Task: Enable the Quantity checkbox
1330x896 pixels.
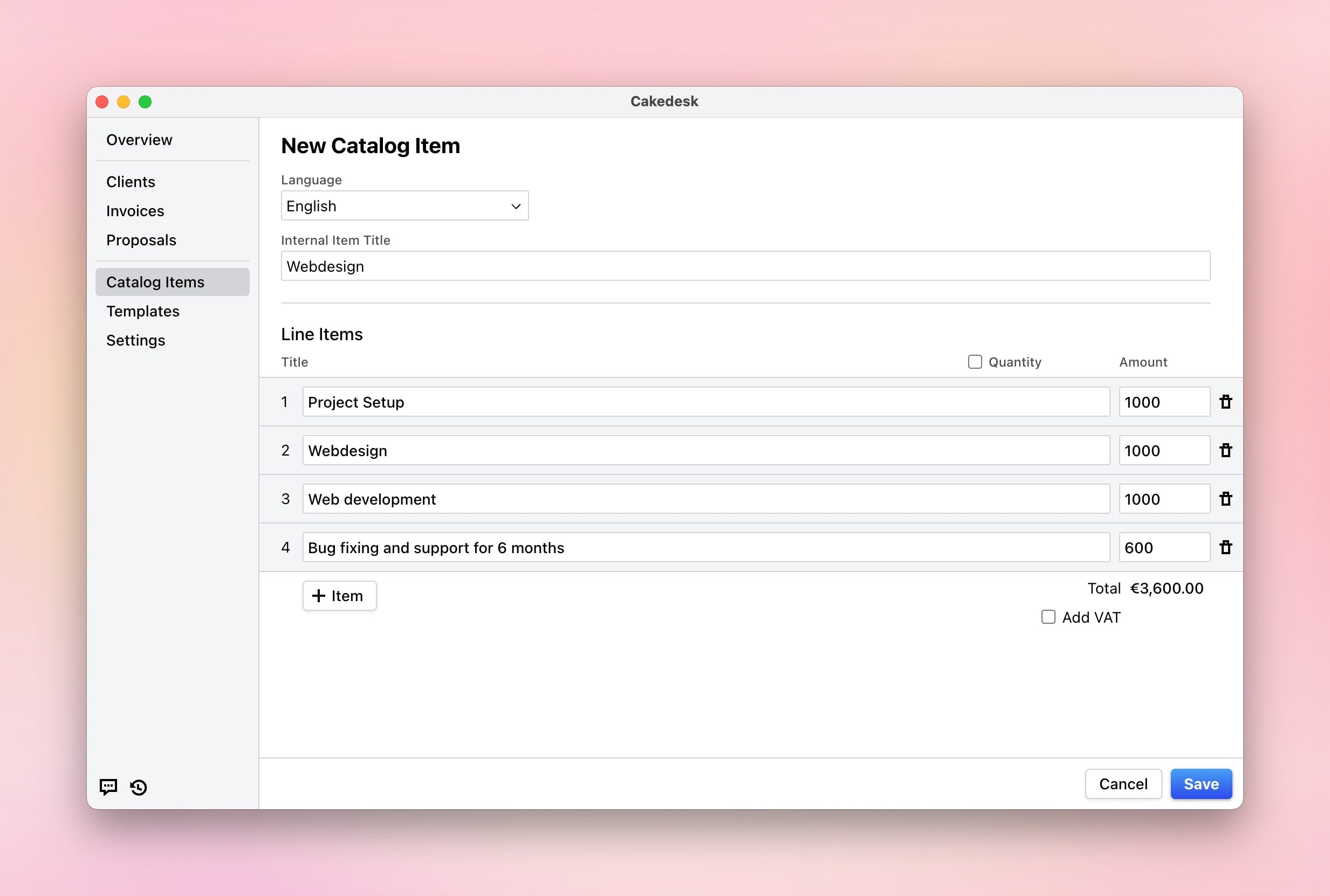Action: pos(975,362)
